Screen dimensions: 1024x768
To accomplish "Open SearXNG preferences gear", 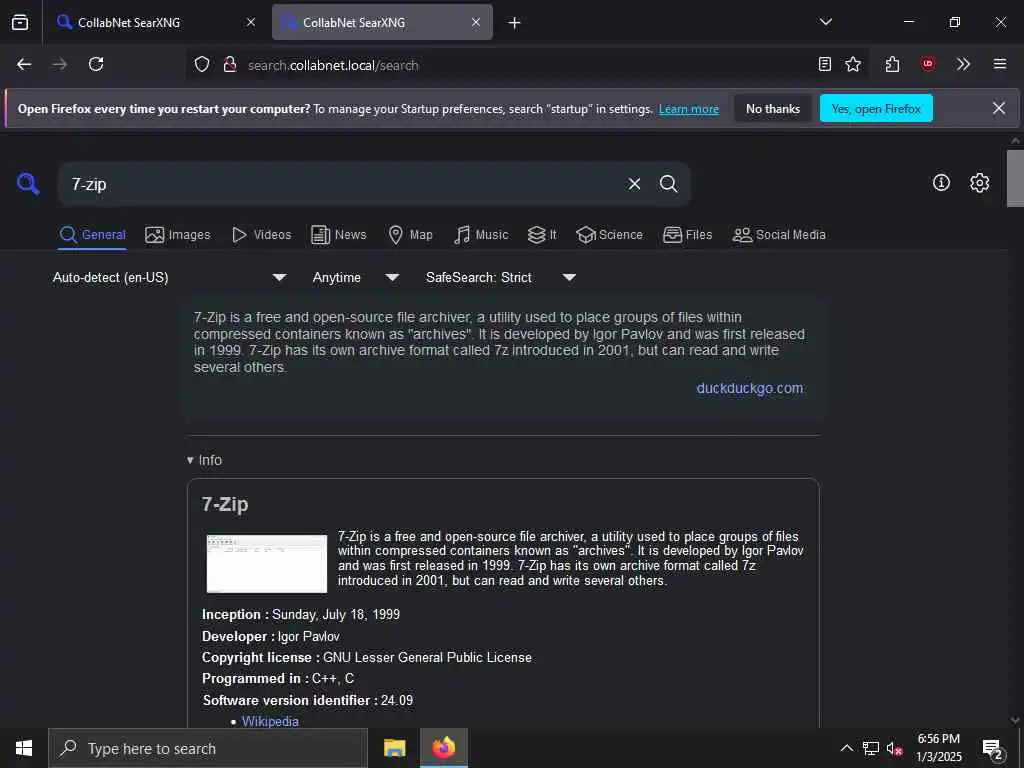I will 979,183.
